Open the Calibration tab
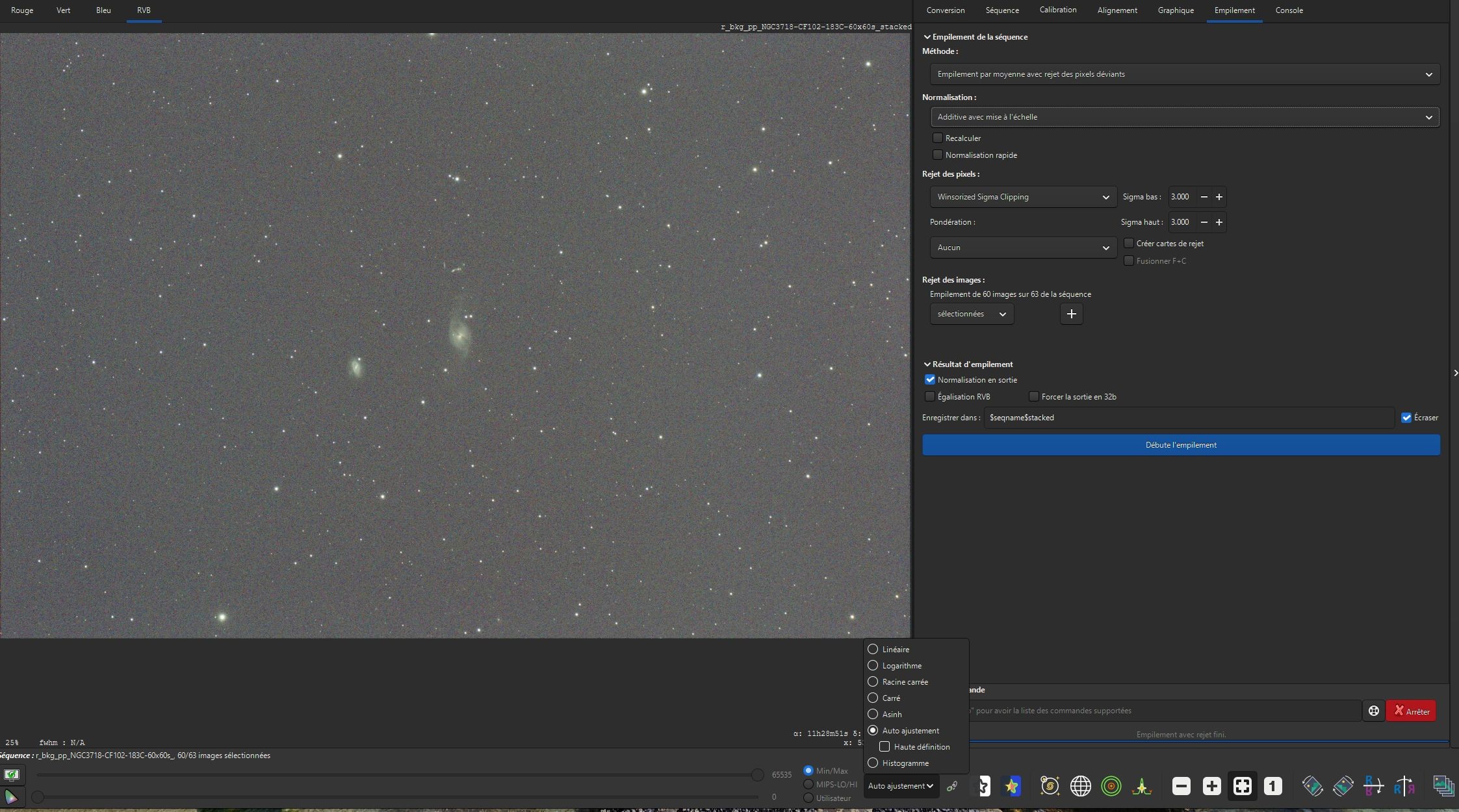 pyautogui.click(x=1058, y=10)
